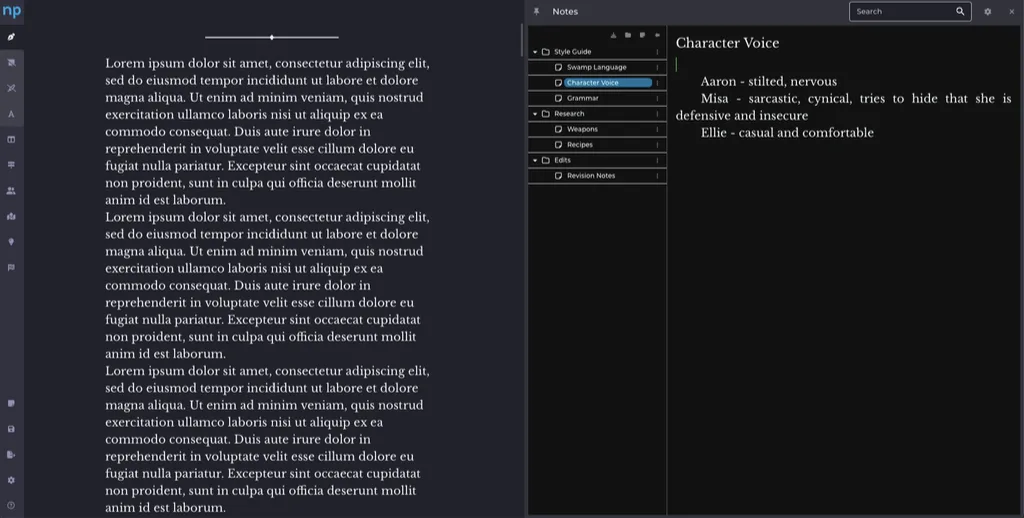
Task: Open the help icon at sidebar bottom
Action: [x=11, y=506]
